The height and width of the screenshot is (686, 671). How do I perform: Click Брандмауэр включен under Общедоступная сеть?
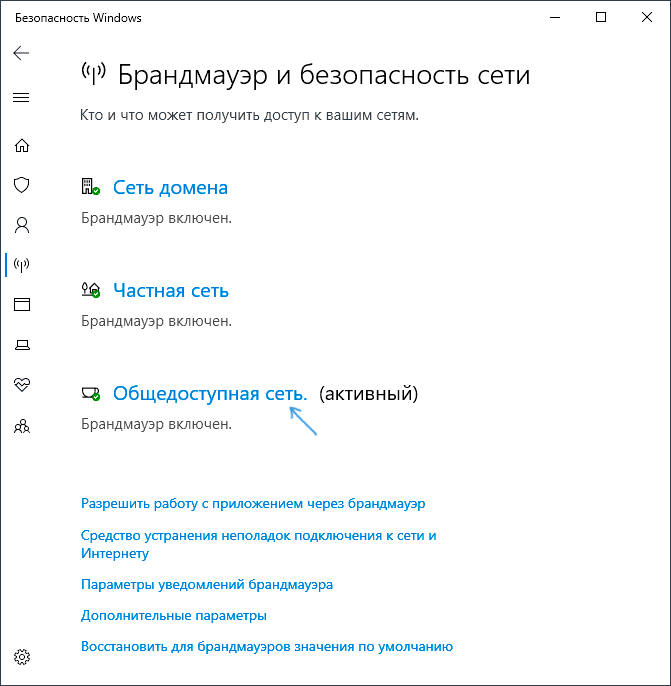pyautogui.click(x=156, y=424)
